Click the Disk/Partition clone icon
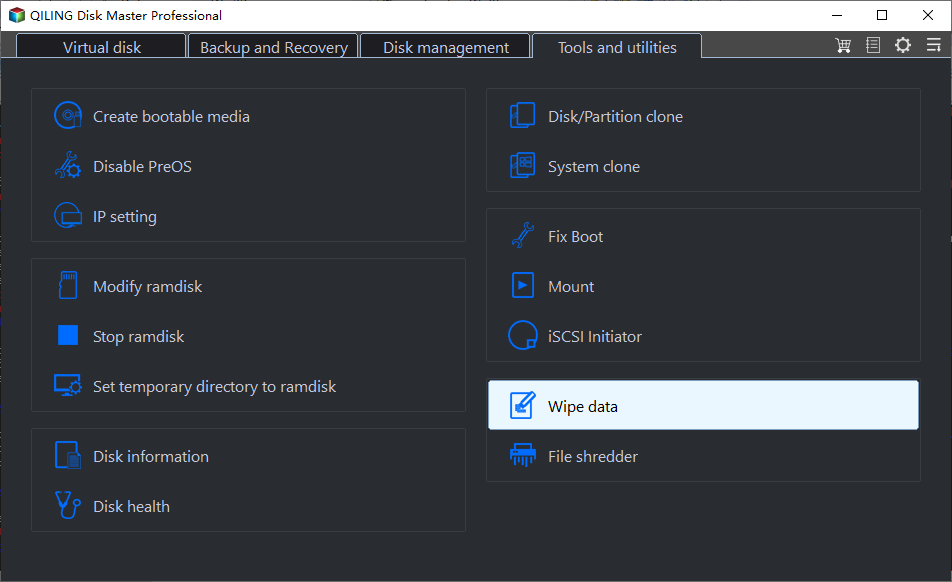 pyautogui.click(x=523, y=115)
